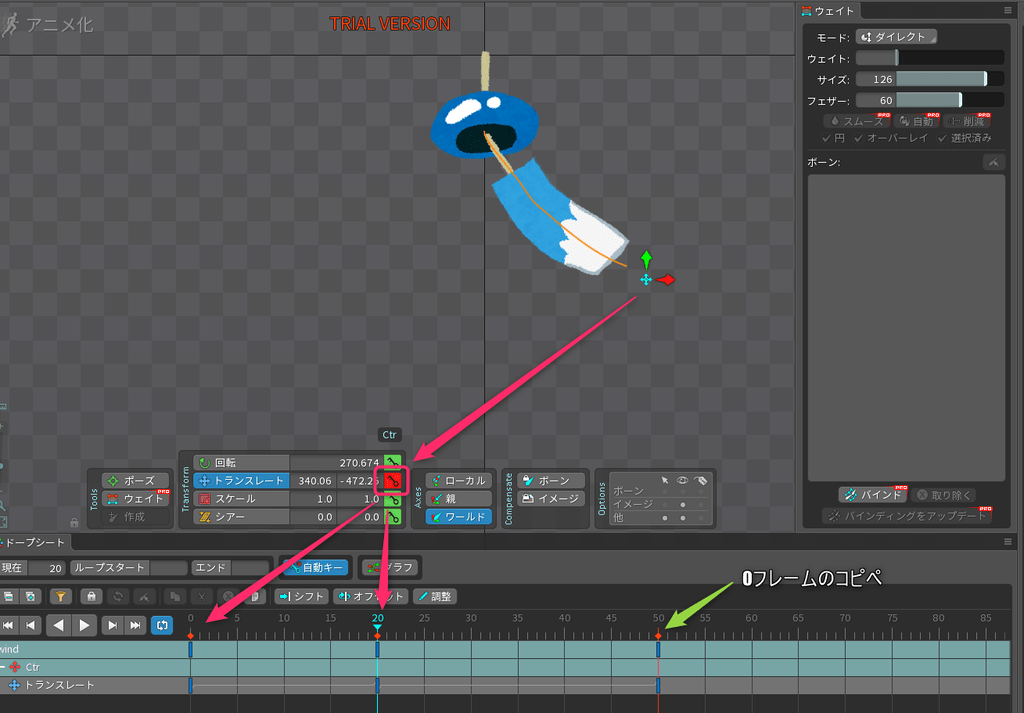Activate the スケール (Scale) transform tool
This screenshot has width=1024, height=713.
[242, 499]
